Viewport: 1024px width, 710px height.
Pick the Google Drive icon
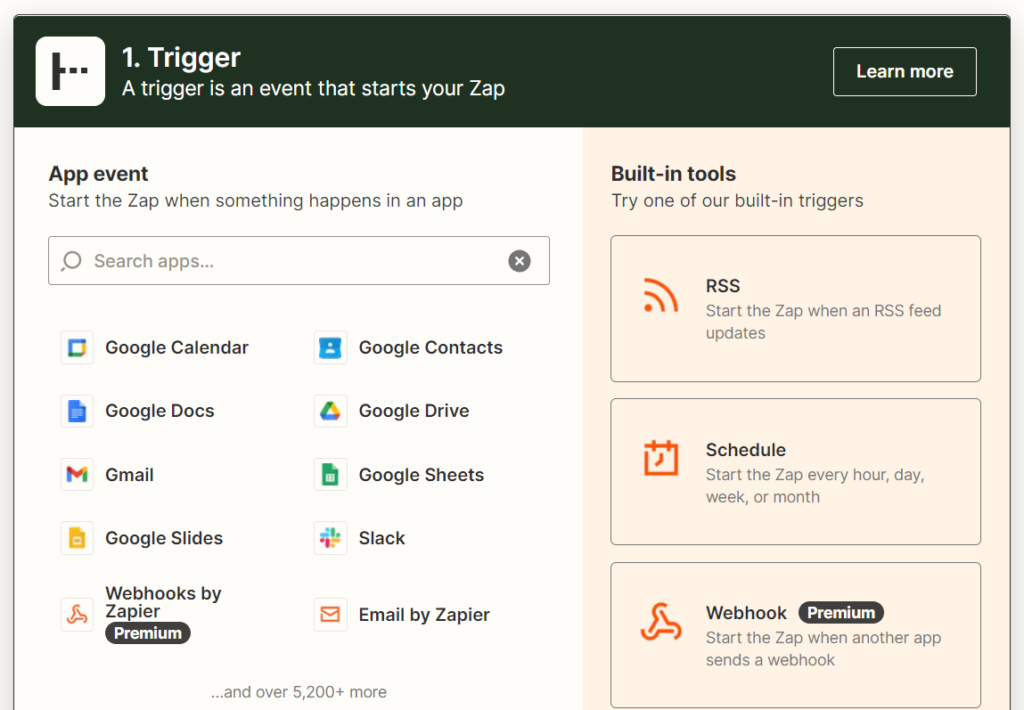point(330,411)
